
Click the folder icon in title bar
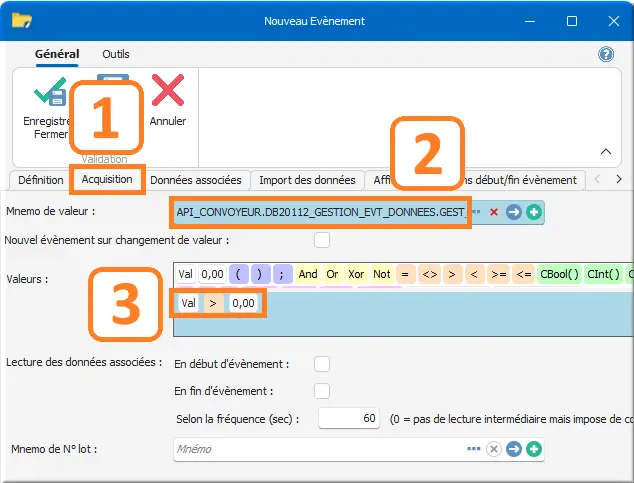(x=21, y=20)
